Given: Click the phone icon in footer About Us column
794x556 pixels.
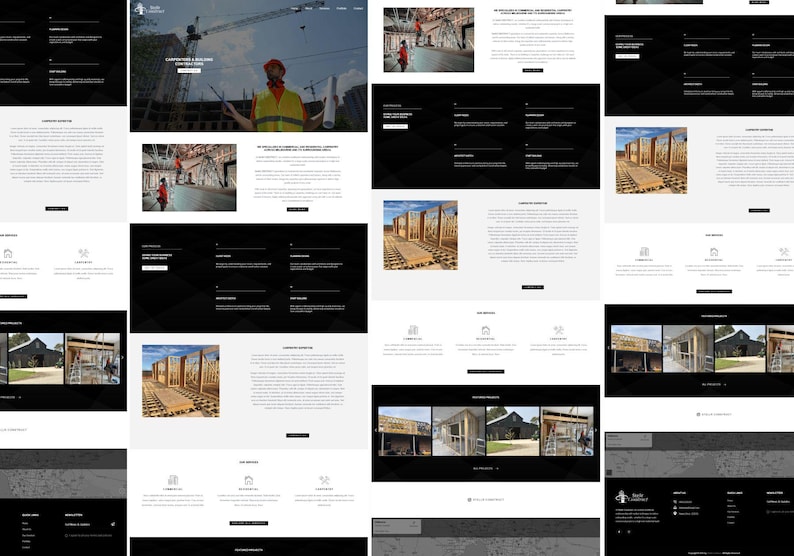Looking at the screenshot, I should click(x=675, y=502).
